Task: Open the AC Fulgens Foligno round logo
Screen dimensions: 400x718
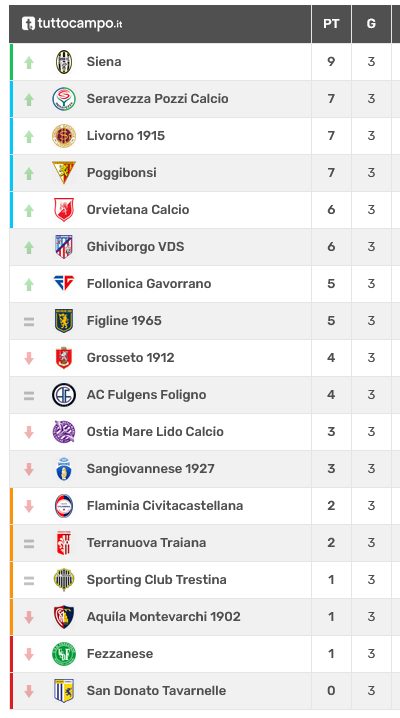Action: [x=64, y=395]
